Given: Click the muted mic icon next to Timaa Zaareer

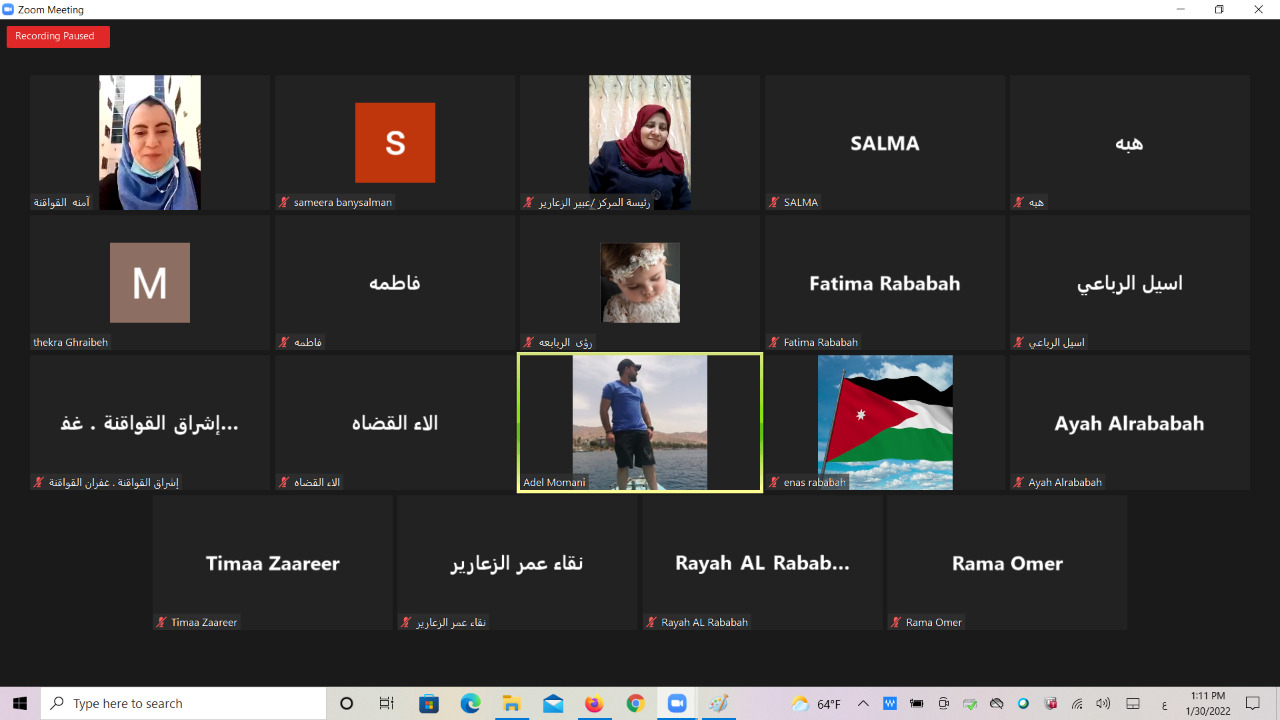Looking at the screenshot, I should [x=161, y=622].
